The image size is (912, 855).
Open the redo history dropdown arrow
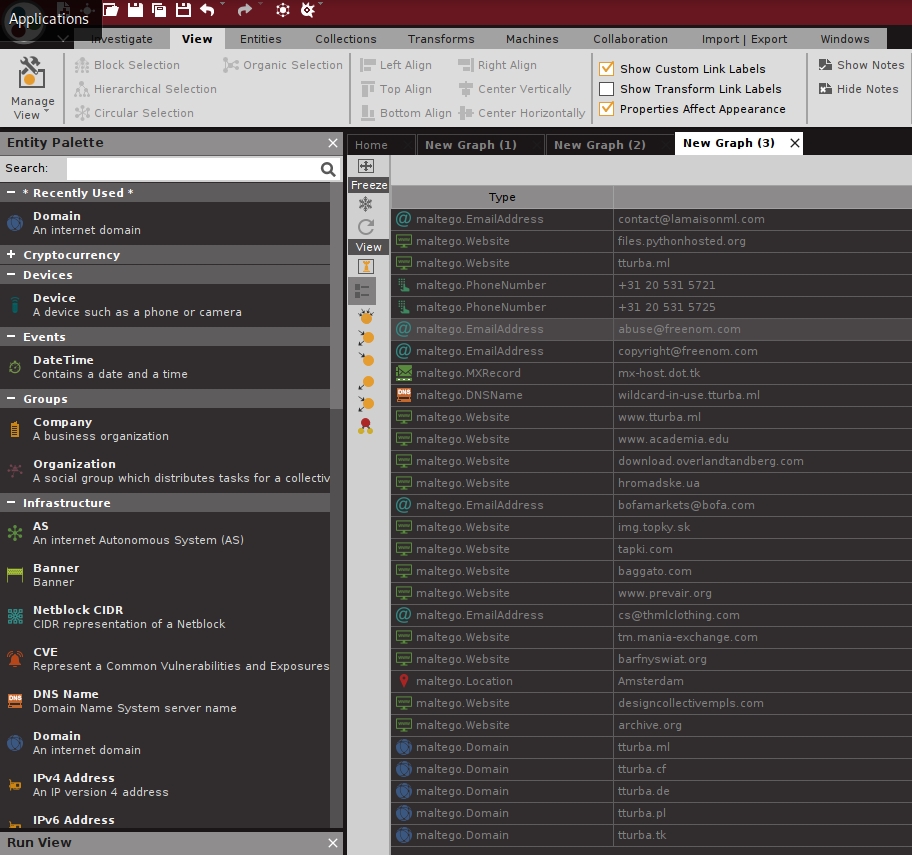pos(260,5)
